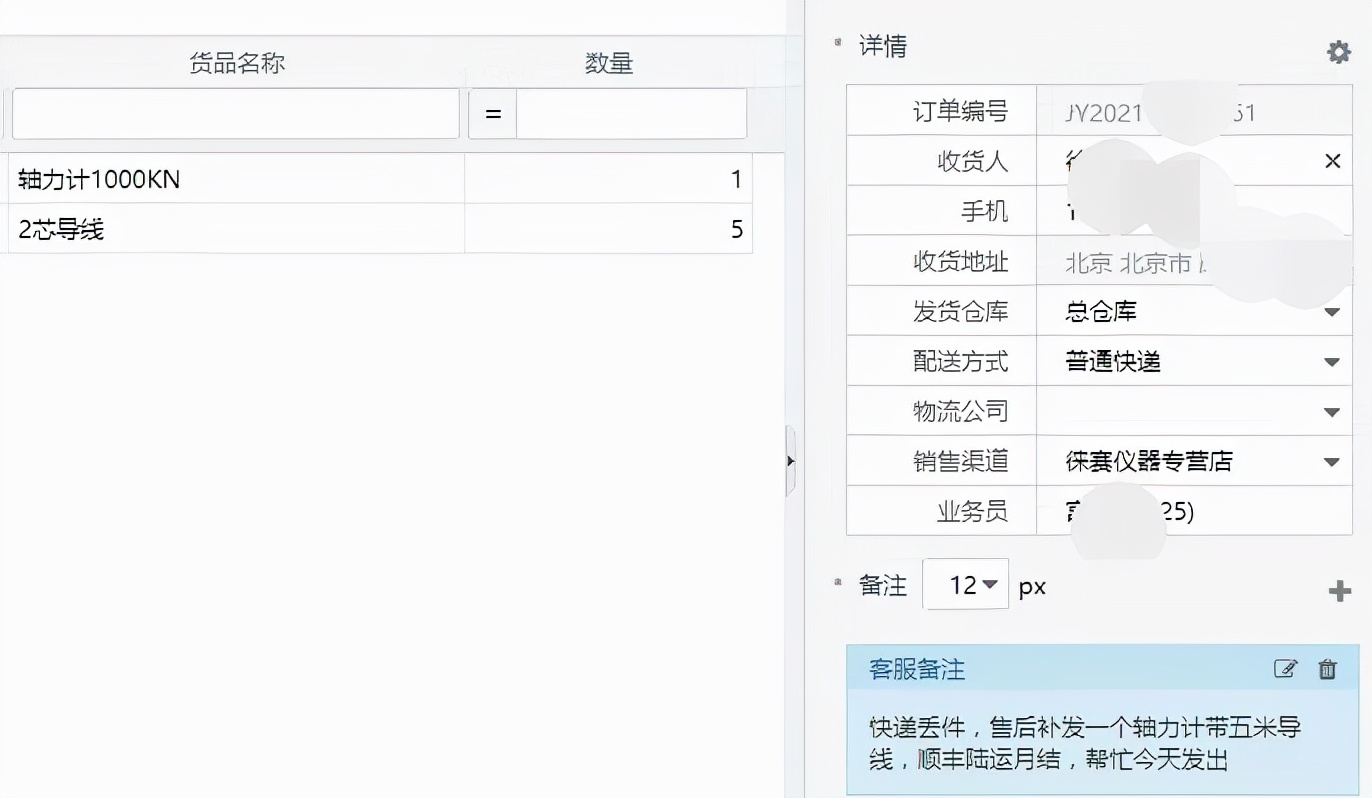Select the 2芯导线 row
1372x798 pixels.
click(376, 229)
